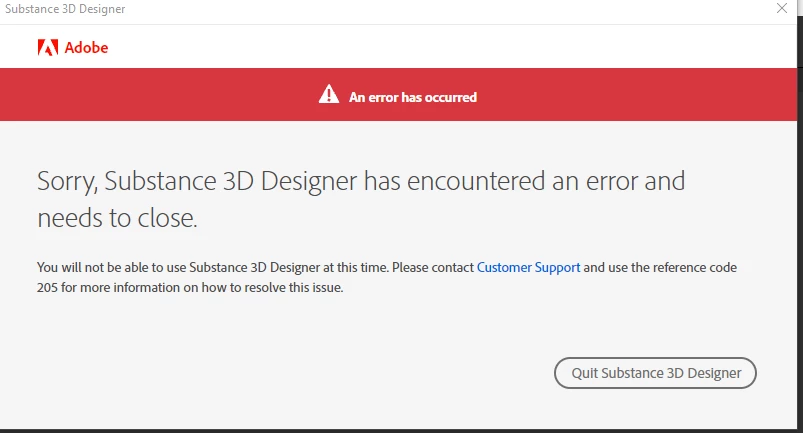The image size is (803, 433).
Task: Click the 'Adobe' wordmark text
Action: (86, 48)
